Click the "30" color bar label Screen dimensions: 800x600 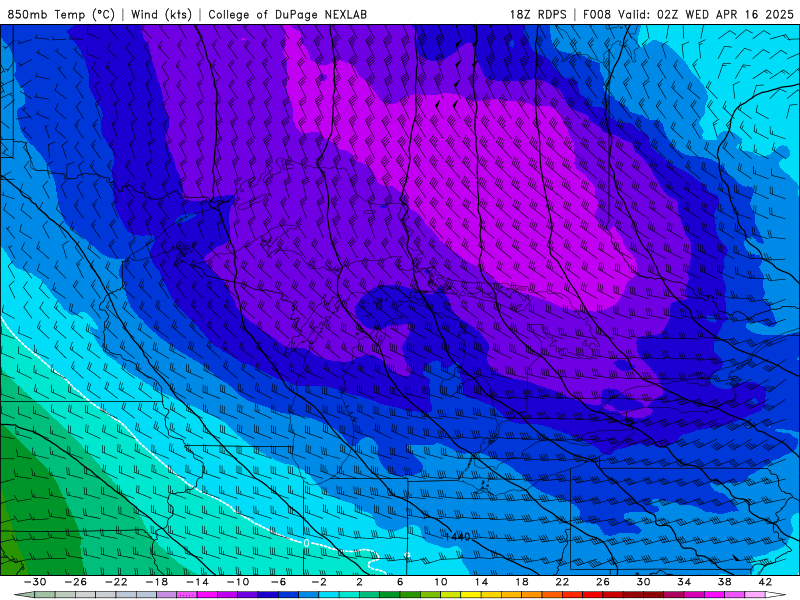click(x=643, y=582)
